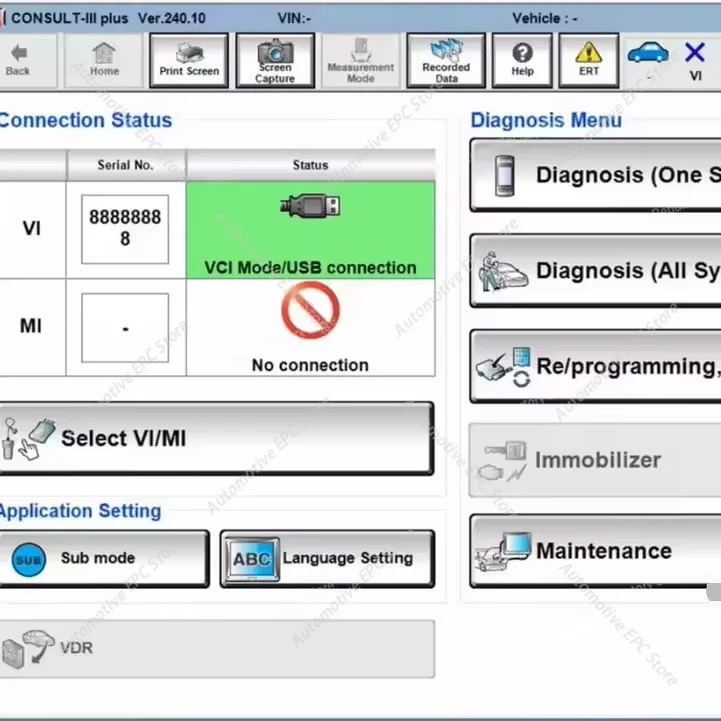The width and height of the screenshot is (721, 721).
Task: Click the Maintenance car-and-monitor icon
Action: (x=503, y=552)
